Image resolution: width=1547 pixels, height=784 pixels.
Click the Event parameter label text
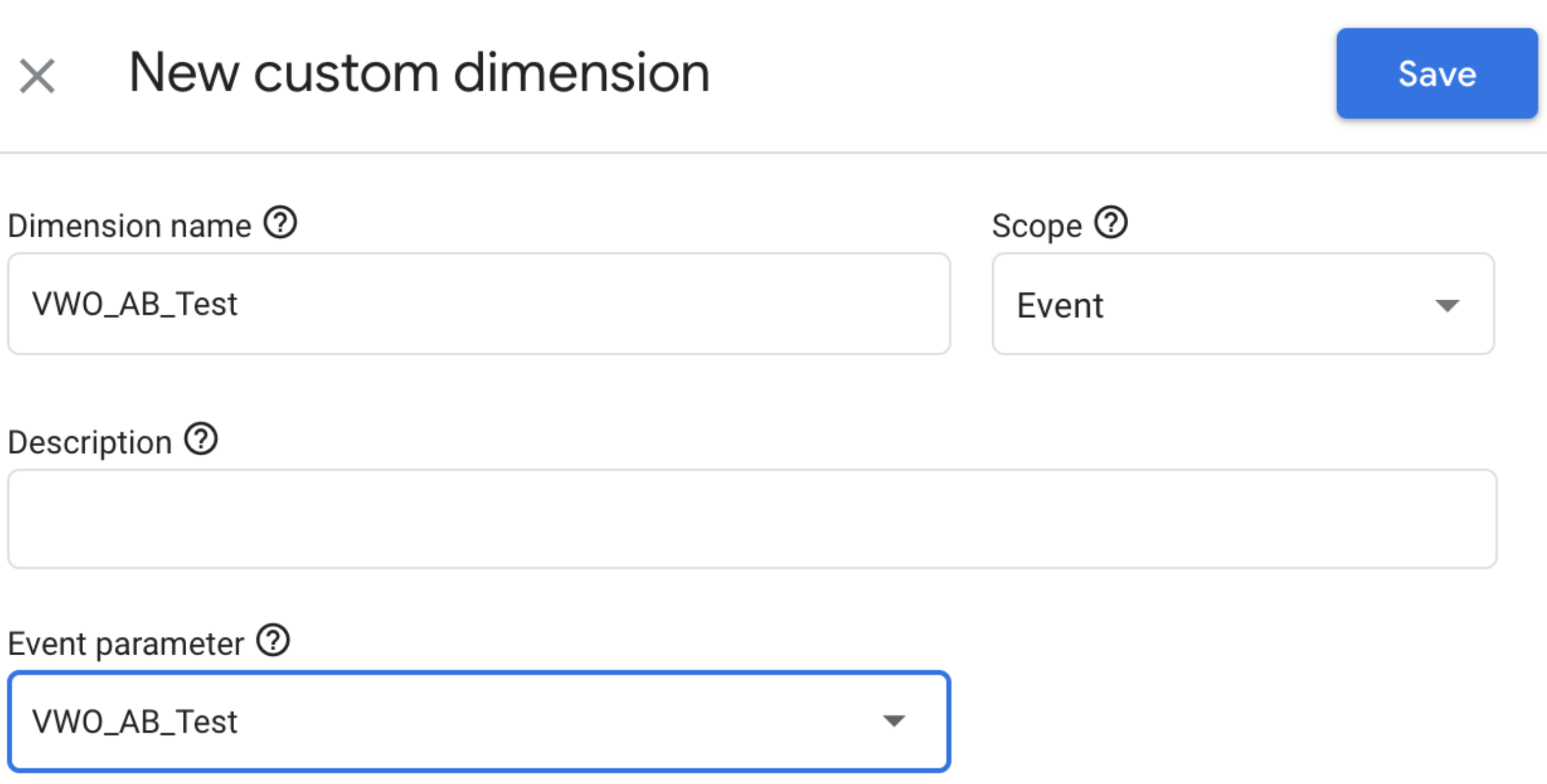(x=126, y=644)
